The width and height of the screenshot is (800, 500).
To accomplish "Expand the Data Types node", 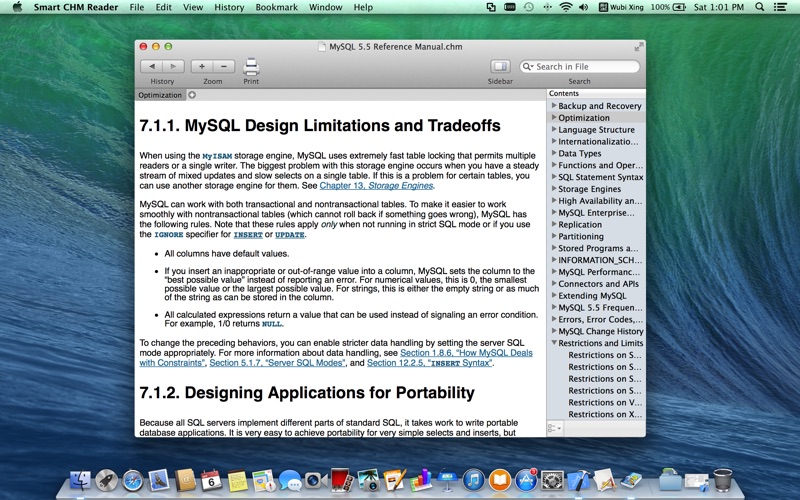I will (x=554, y=153).
